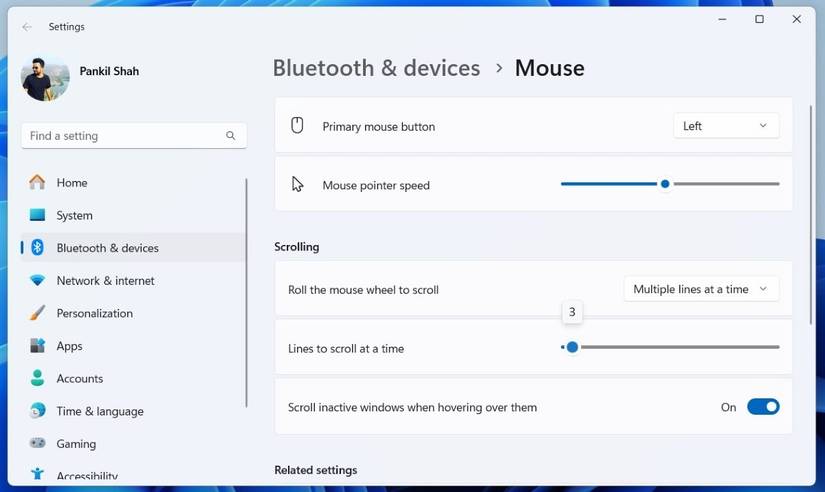Open Time & language settings

[x=100, y=411]
